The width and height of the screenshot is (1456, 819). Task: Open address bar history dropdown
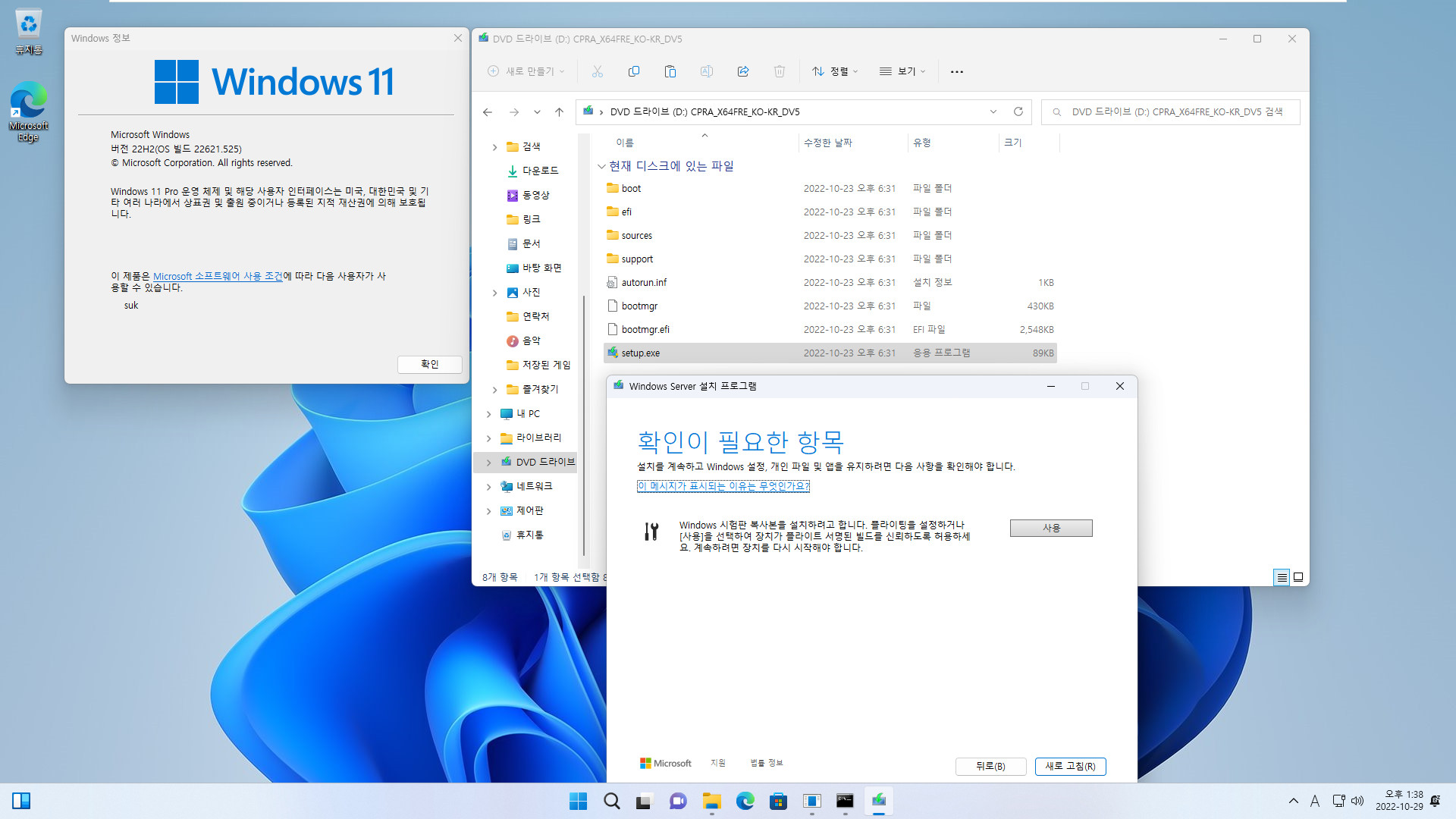pos(993,111)
